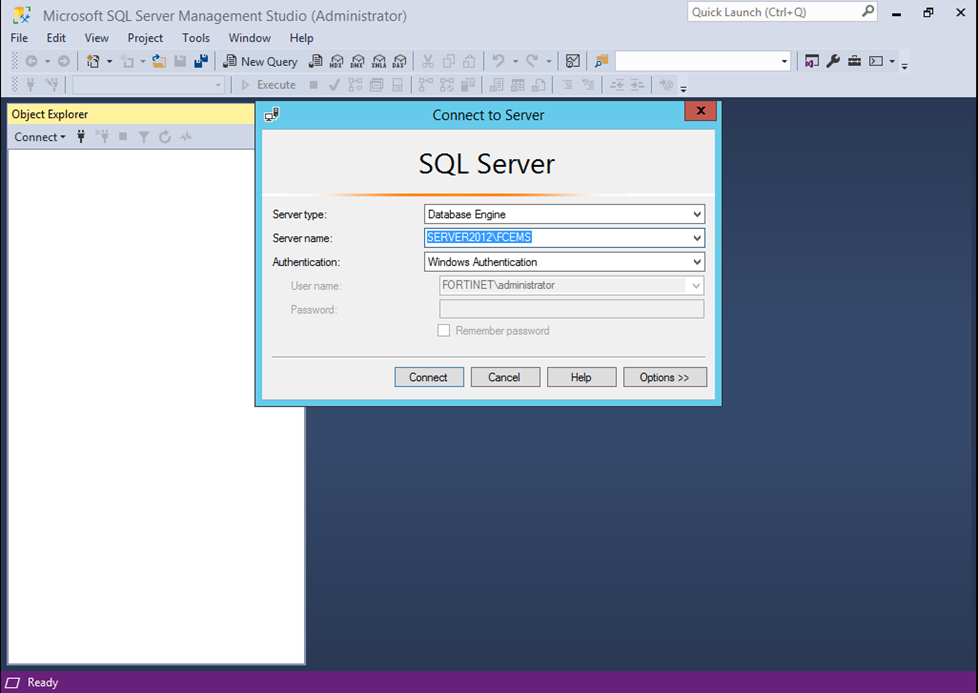
Task: Click the toolbox briefcase icon
Action: (854, 61)
